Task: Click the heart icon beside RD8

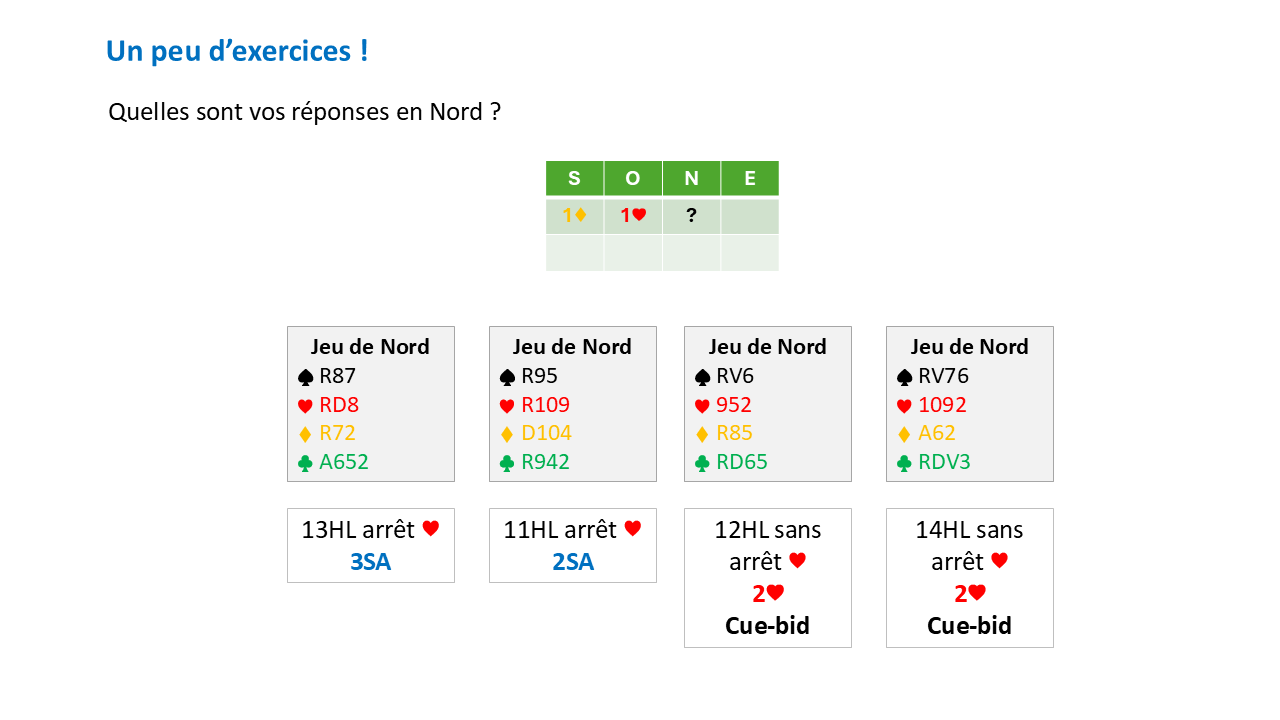Action: point(306,406)
